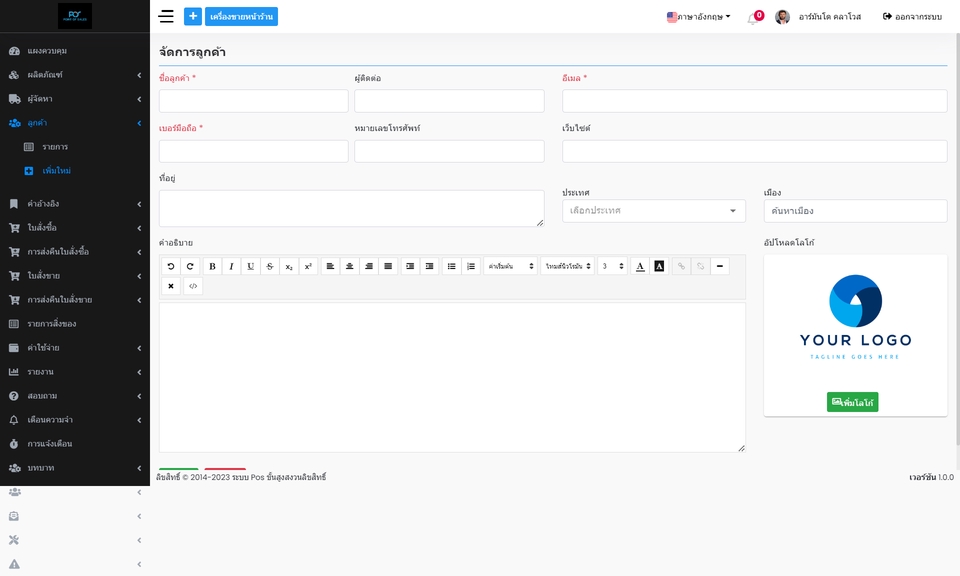Expand the ค่าใช้จ่าย sidebar menu
This screenshot has height=576, width=960.
coord(75,347)
